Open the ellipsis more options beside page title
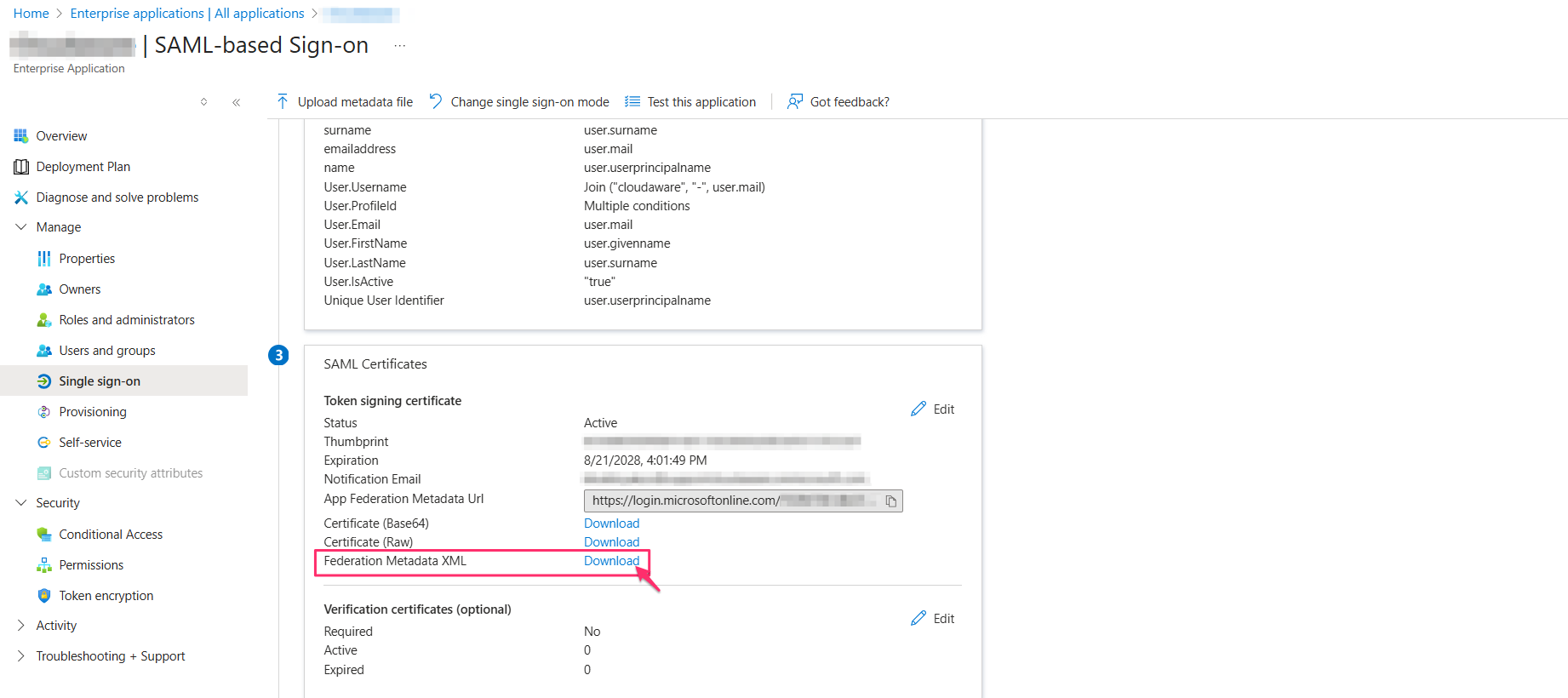Image resolution: width=1568 pixels, height=698 pixels. click(400, 46)
